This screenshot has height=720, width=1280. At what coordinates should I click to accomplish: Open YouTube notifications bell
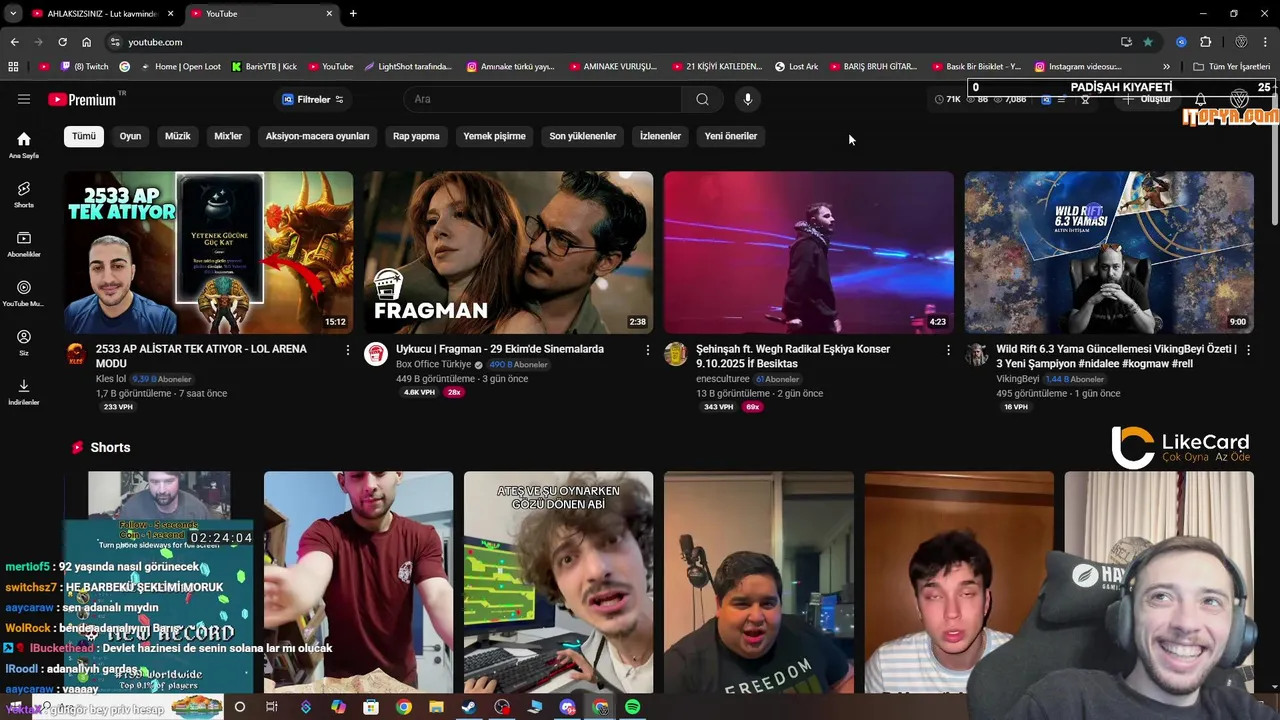tap(1201, 100)
